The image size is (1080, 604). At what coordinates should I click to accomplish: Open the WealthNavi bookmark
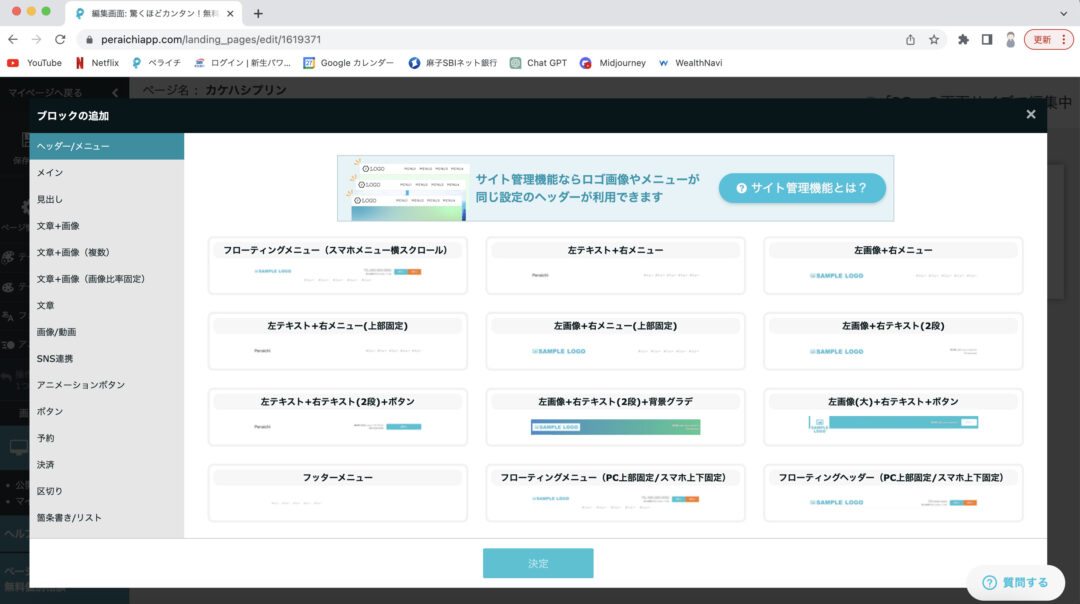(691, 63)
